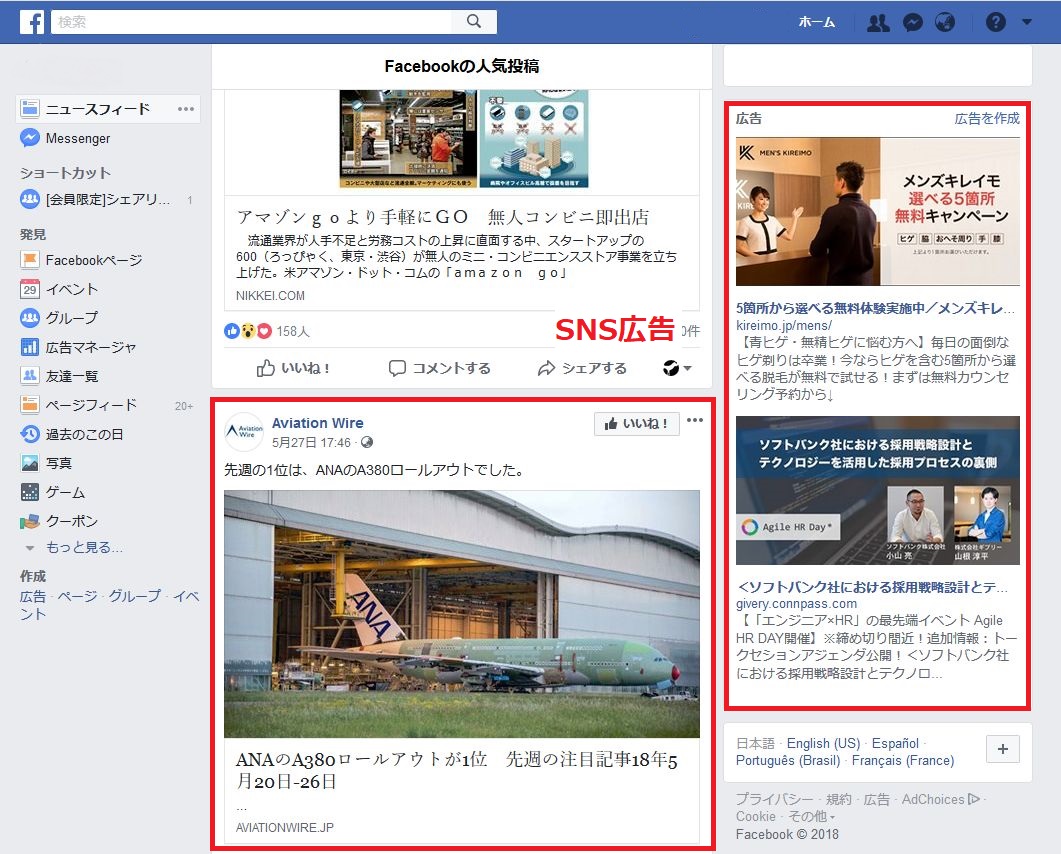Open メンズキレイモ ad banner image
This screenshot has height=854, width=1061.
point(878,212)
